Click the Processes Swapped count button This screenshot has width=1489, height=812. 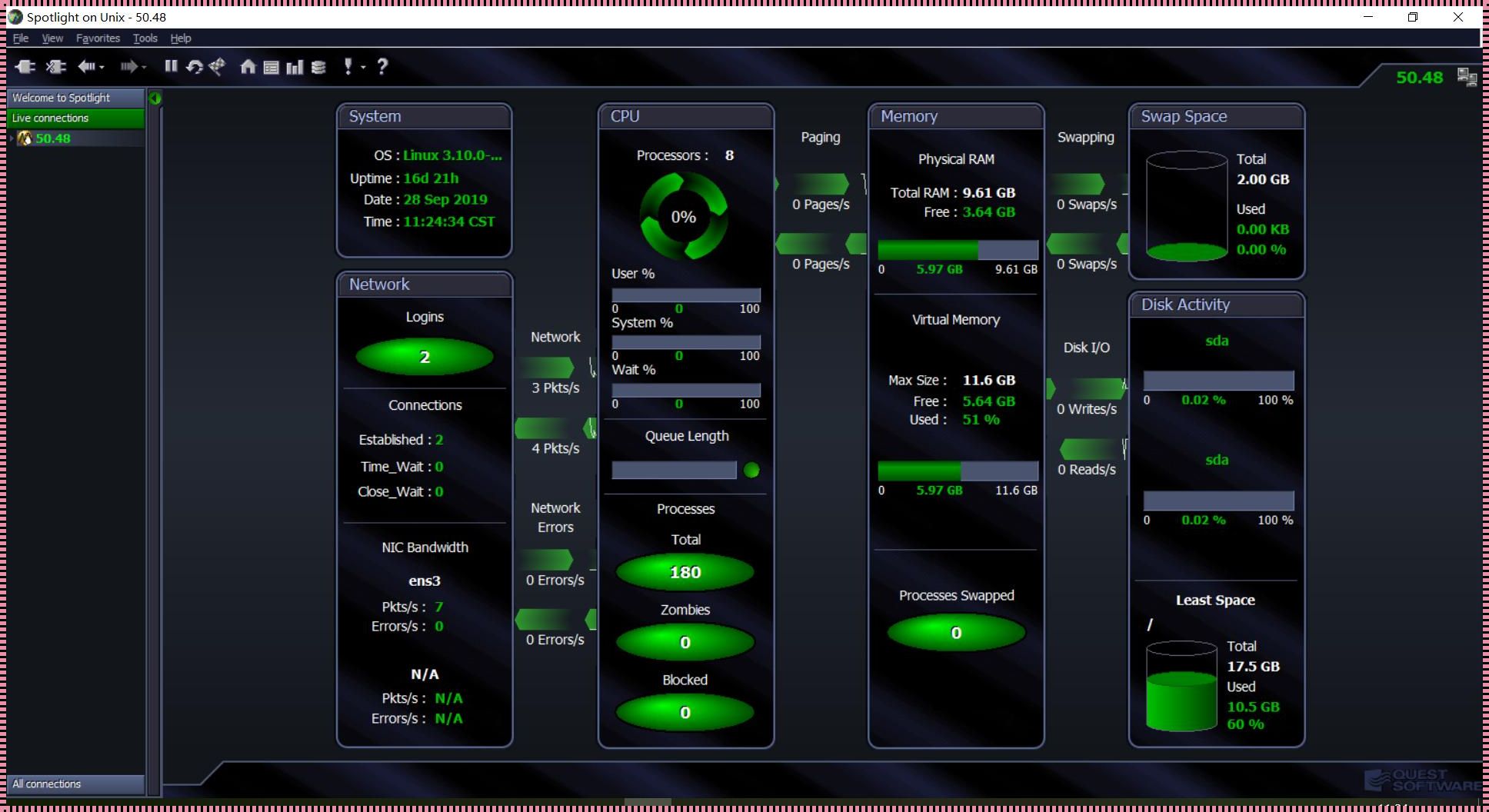pyautogui.click(x=956, y=633)
